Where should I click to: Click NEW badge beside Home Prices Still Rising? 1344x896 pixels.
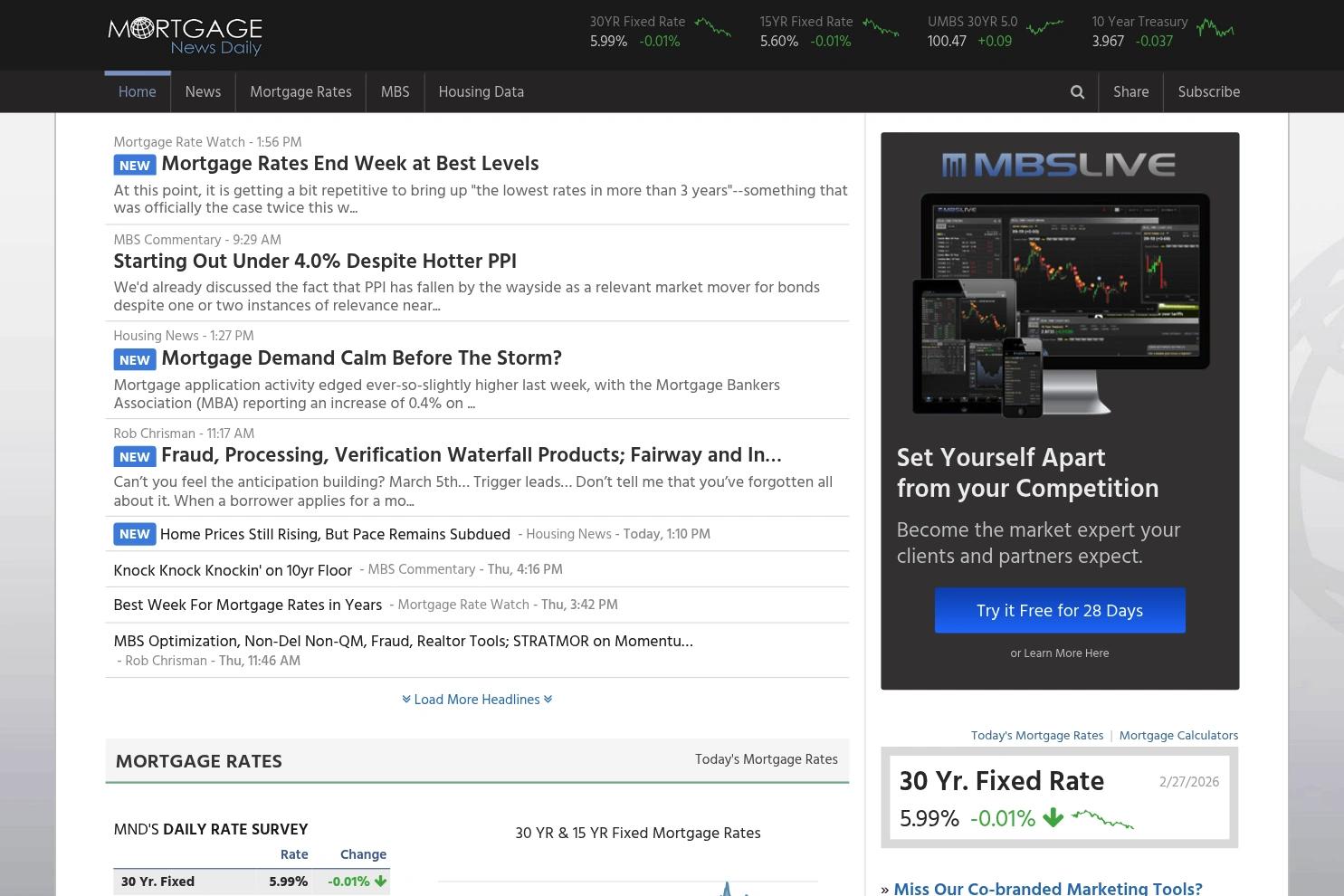click(x=135, y=534)
